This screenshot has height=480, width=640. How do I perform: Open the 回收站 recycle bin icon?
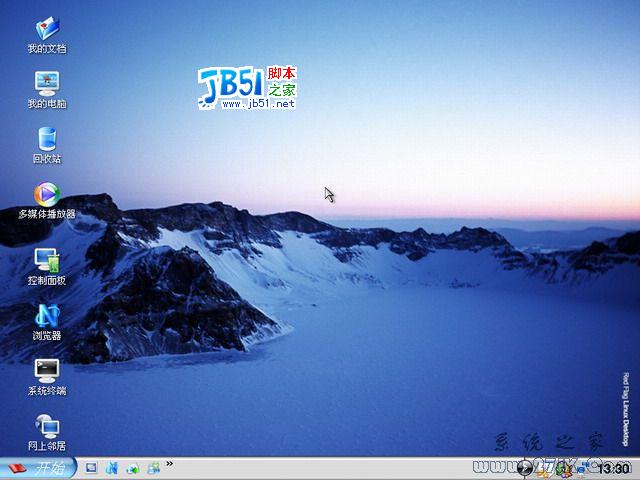[46, 140]
